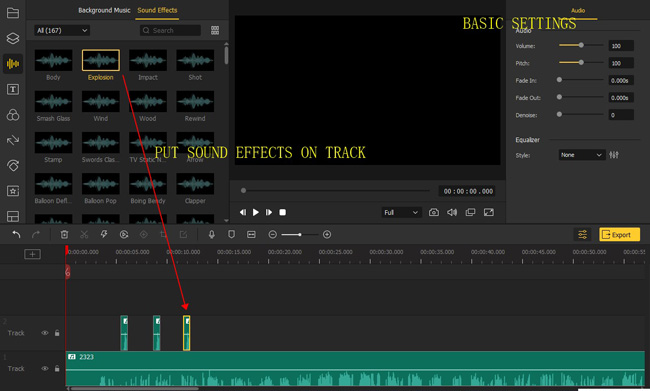Click the Export button
The image size is (650, 391).
click(619, 235)
